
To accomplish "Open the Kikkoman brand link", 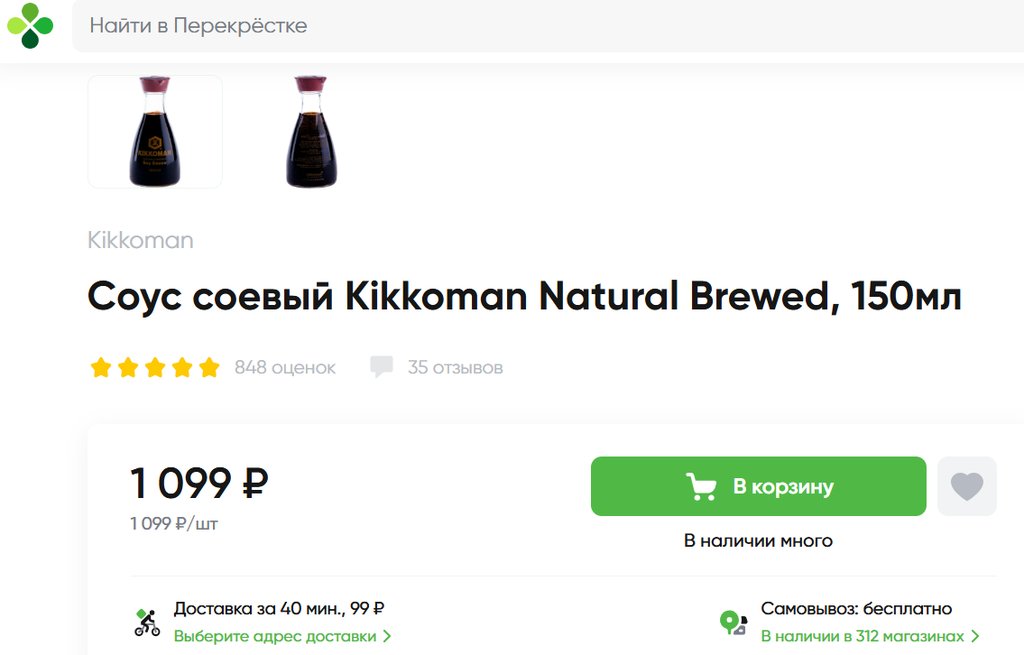I will [x=140, y=240].
